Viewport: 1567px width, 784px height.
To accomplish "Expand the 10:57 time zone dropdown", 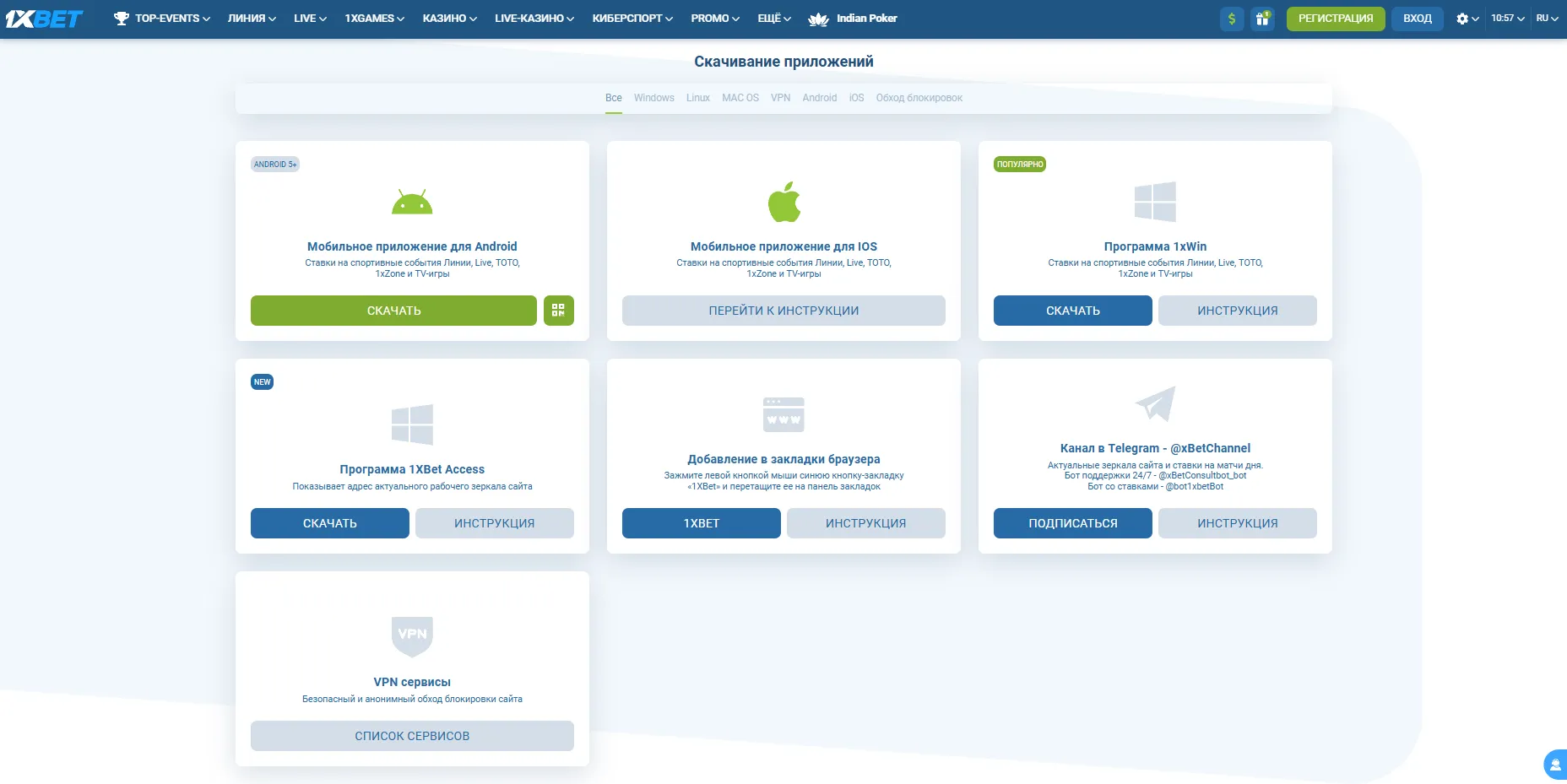I will [x=1507, y=19].
